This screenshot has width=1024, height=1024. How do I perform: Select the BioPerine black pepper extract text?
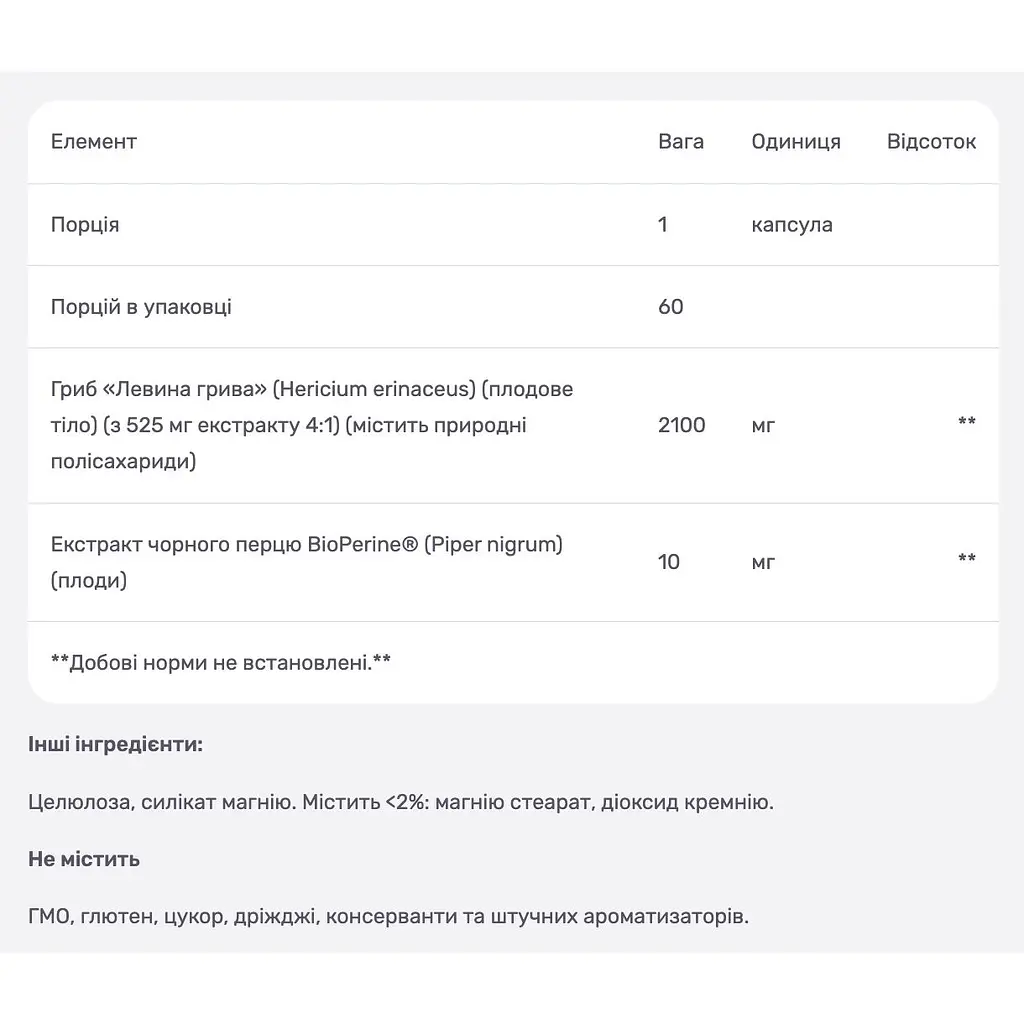(x=307, y=562)
